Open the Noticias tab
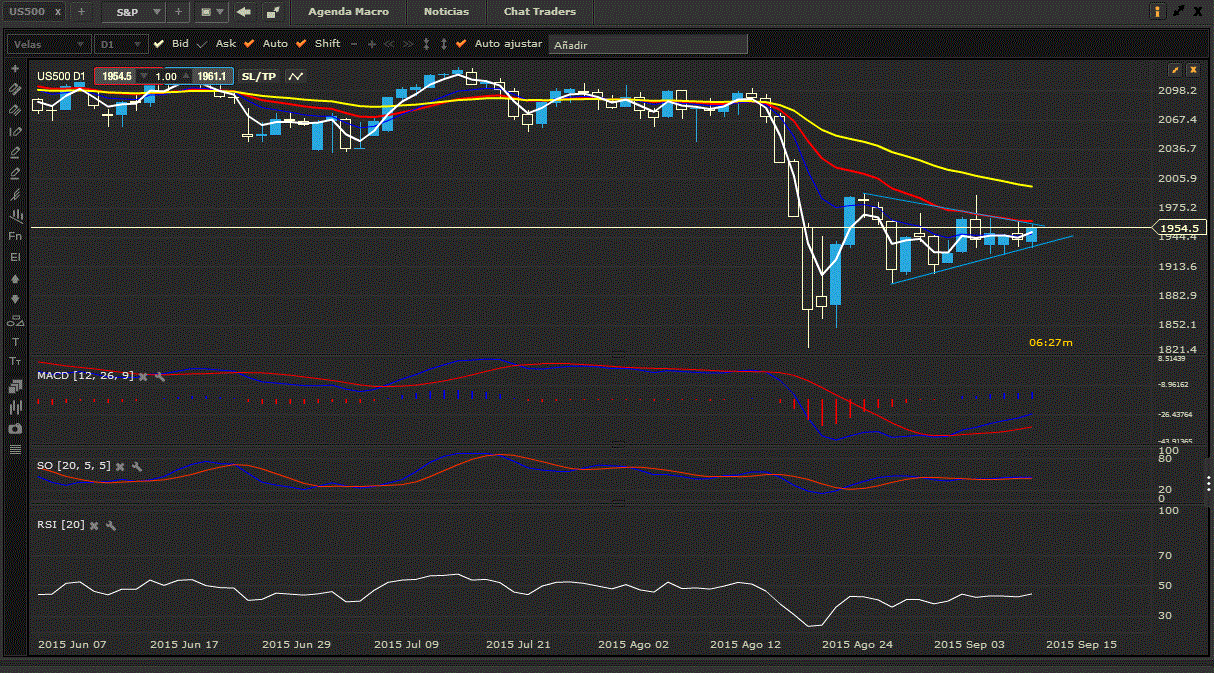The image size is (1214, 673). (x=447, y=12)
